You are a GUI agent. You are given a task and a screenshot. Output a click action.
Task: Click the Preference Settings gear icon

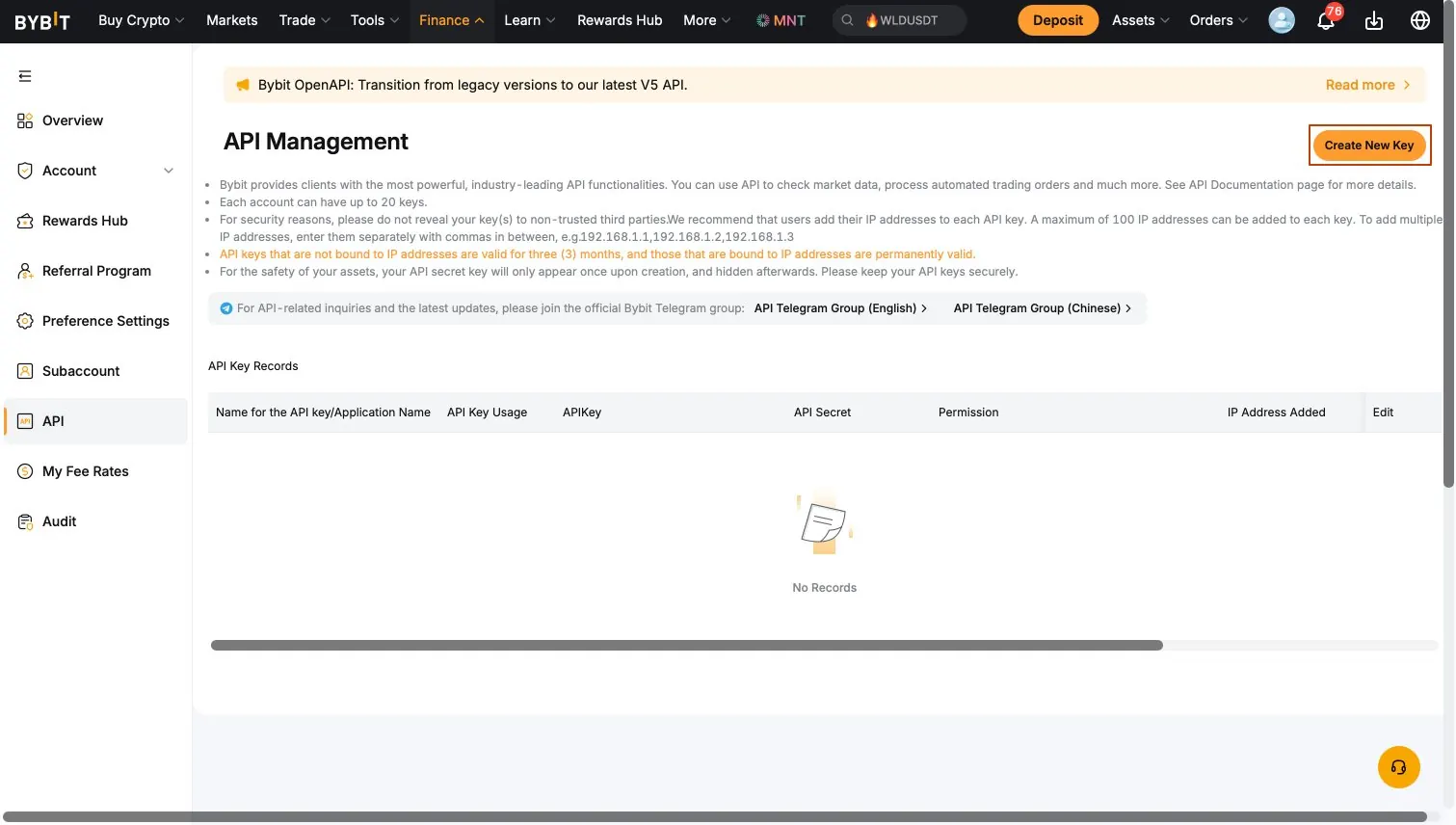(25, 321)
